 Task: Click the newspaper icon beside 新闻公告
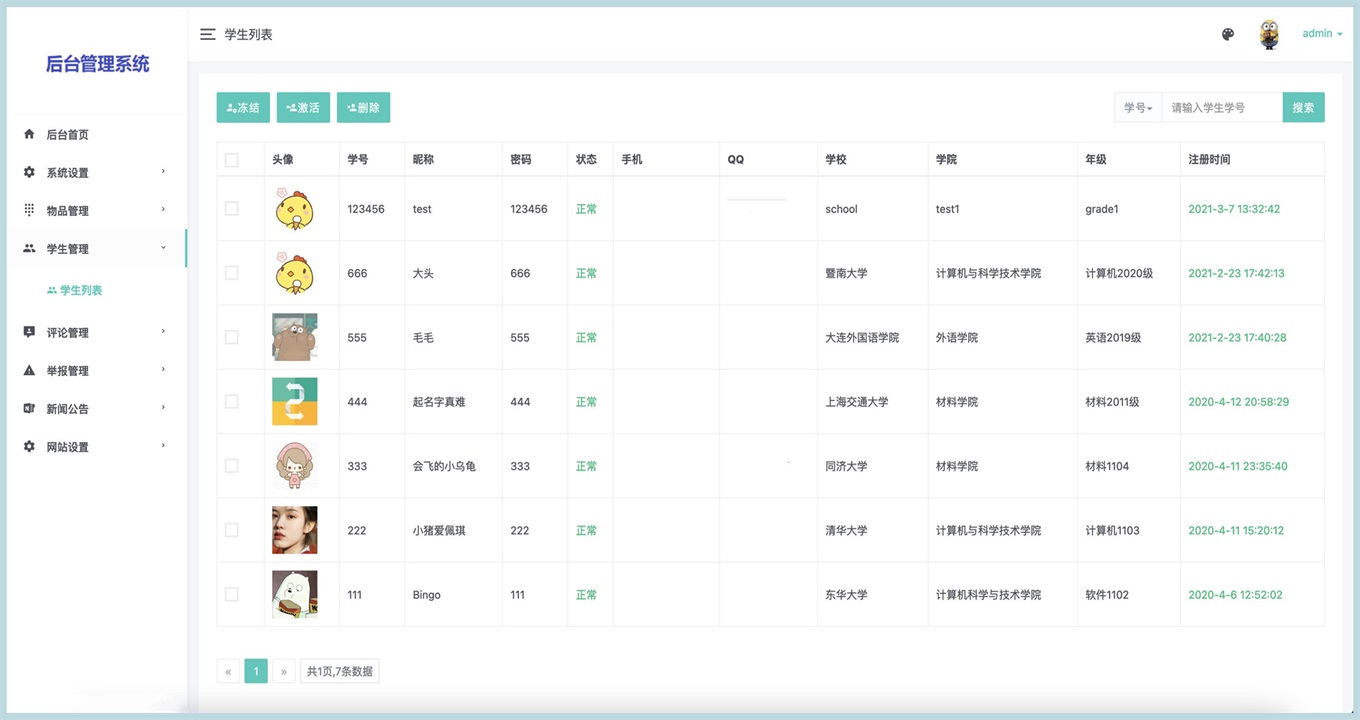(x=29, y=408)
